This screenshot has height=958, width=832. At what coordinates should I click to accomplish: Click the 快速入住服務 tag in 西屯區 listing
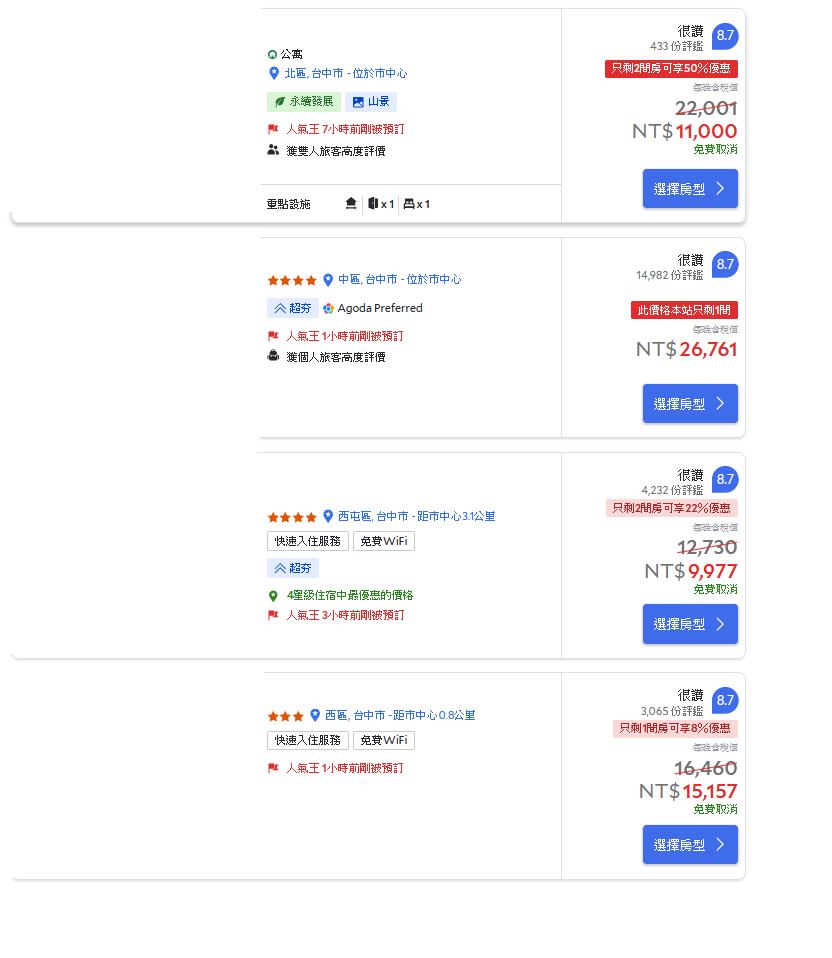coord(307,541)
